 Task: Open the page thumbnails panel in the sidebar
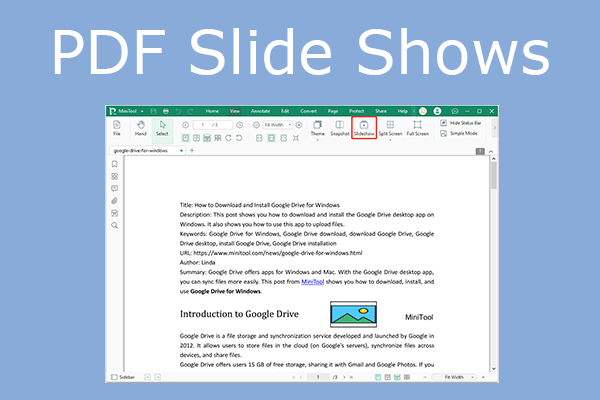click(114, 176)
